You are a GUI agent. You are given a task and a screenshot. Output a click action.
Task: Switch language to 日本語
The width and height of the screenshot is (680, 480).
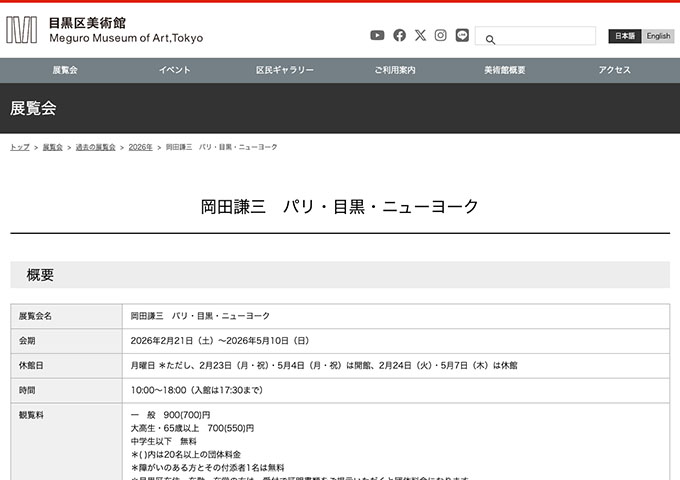[625, 36]
